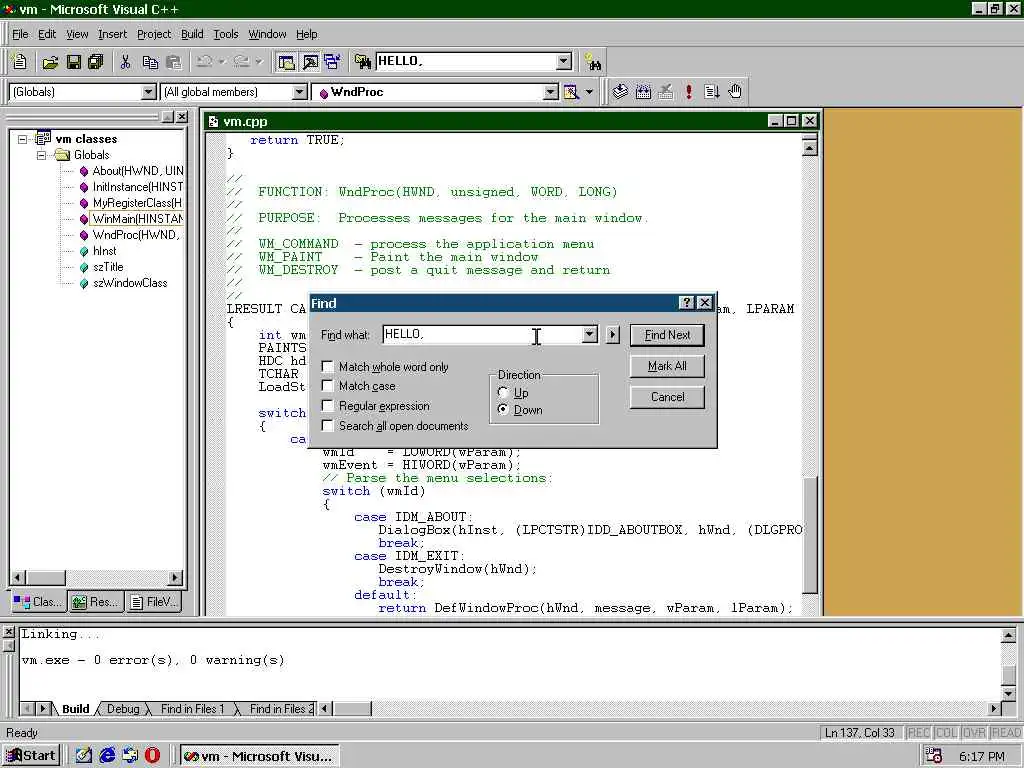Viewport: 1024px width, 768px height.
Task: Open the (Globals) class dropdown
Action: pyautogui.click(x=148, y=92)
